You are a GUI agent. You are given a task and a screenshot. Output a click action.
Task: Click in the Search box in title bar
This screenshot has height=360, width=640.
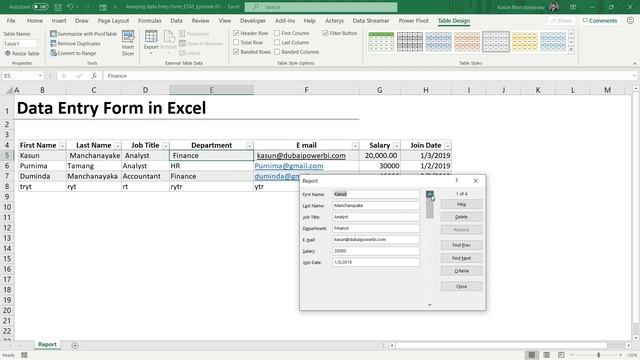coord(321,7)
